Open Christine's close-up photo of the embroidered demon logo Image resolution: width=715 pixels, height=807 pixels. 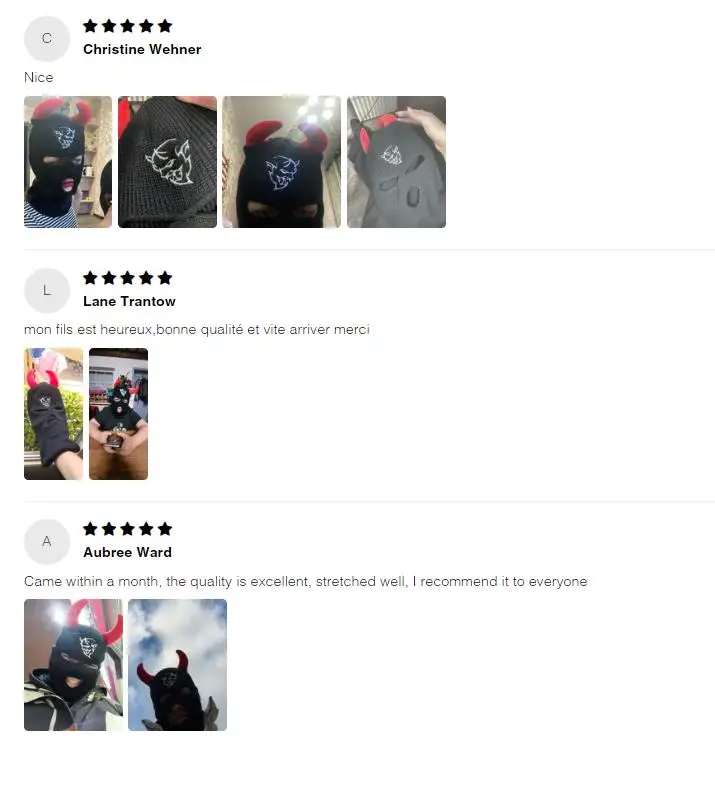pyautogui.click(x=167, y=162)
